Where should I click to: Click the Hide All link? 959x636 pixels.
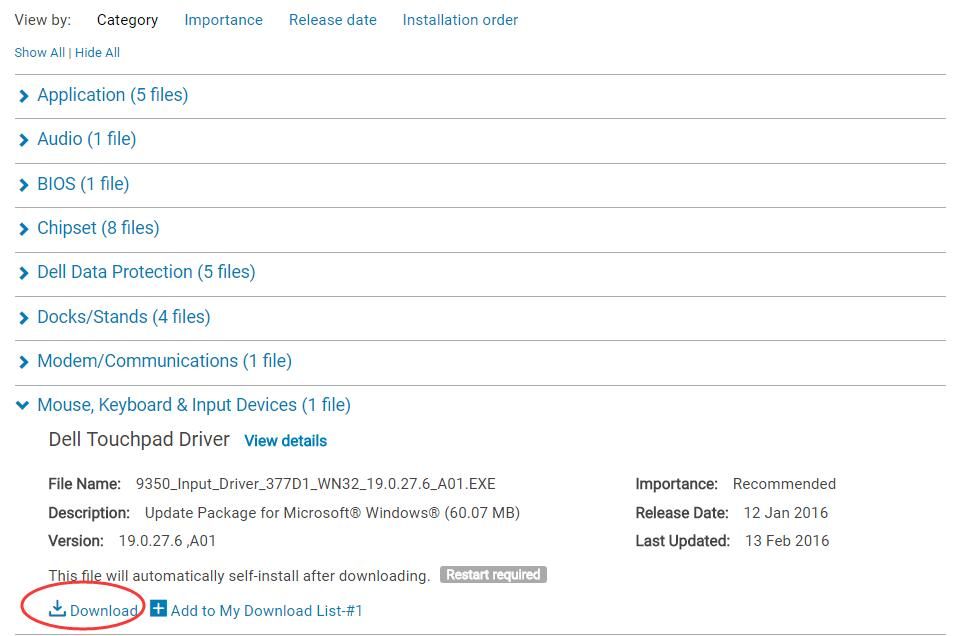97,53
